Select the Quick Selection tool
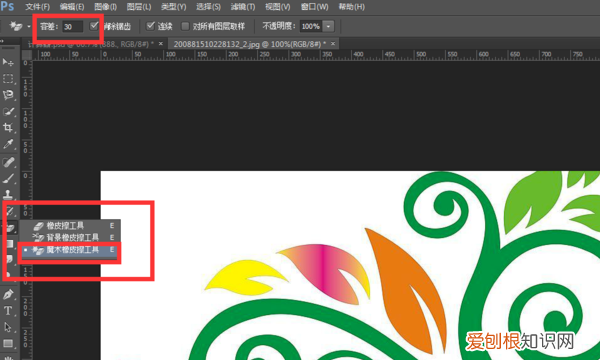 [8, 111]
